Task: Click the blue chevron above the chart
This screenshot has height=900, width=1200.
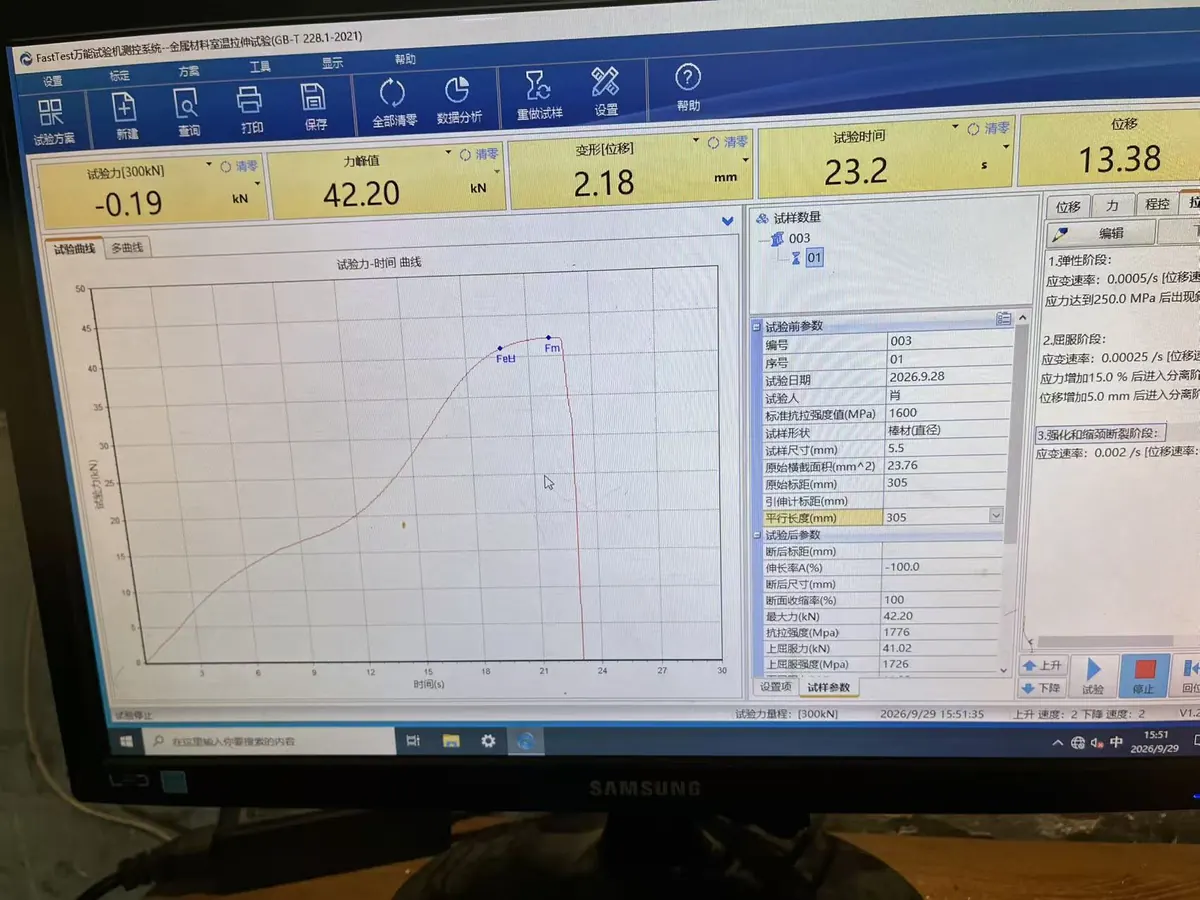Action: pyautogui.click(x=728, y=221)
